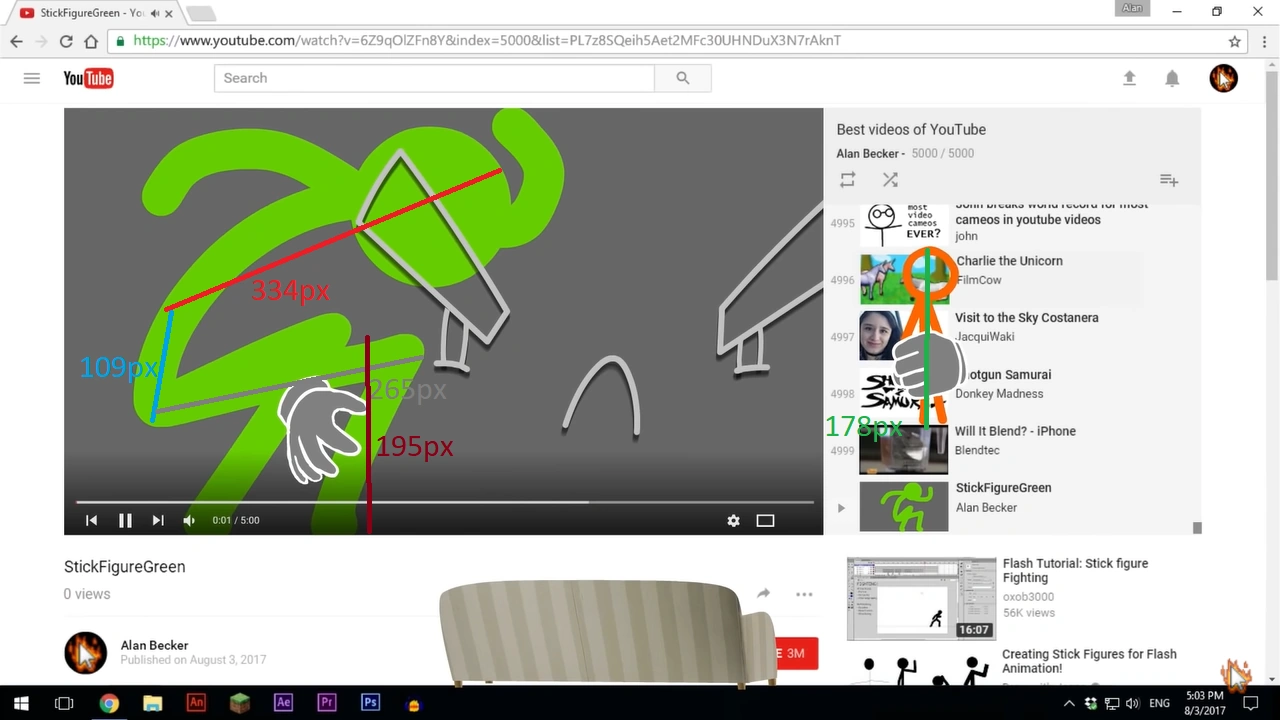Open the Will It Blend? - iPhone video
This screenshot has width=1280, height=720.
point(1015,431)
